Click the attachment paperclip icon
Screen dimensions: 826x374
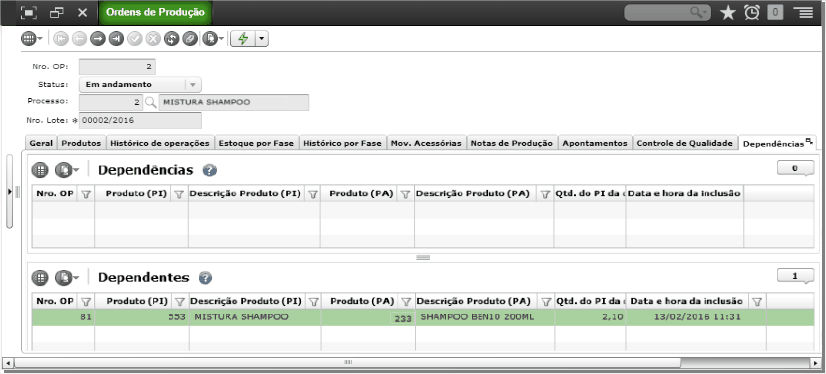(190, 38)
